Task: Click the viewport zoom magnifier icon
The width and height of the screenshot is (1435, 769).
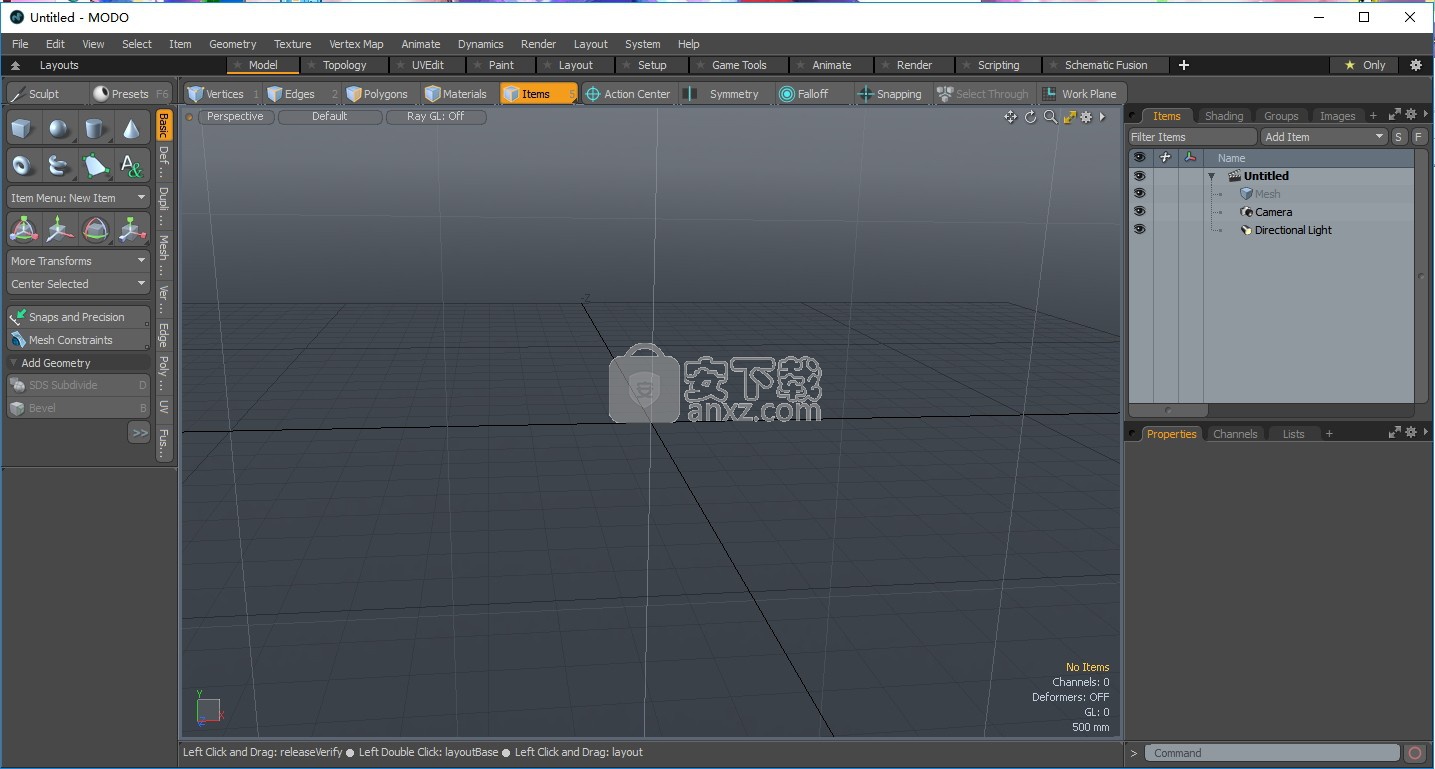Action: (x=1050, y=117)
